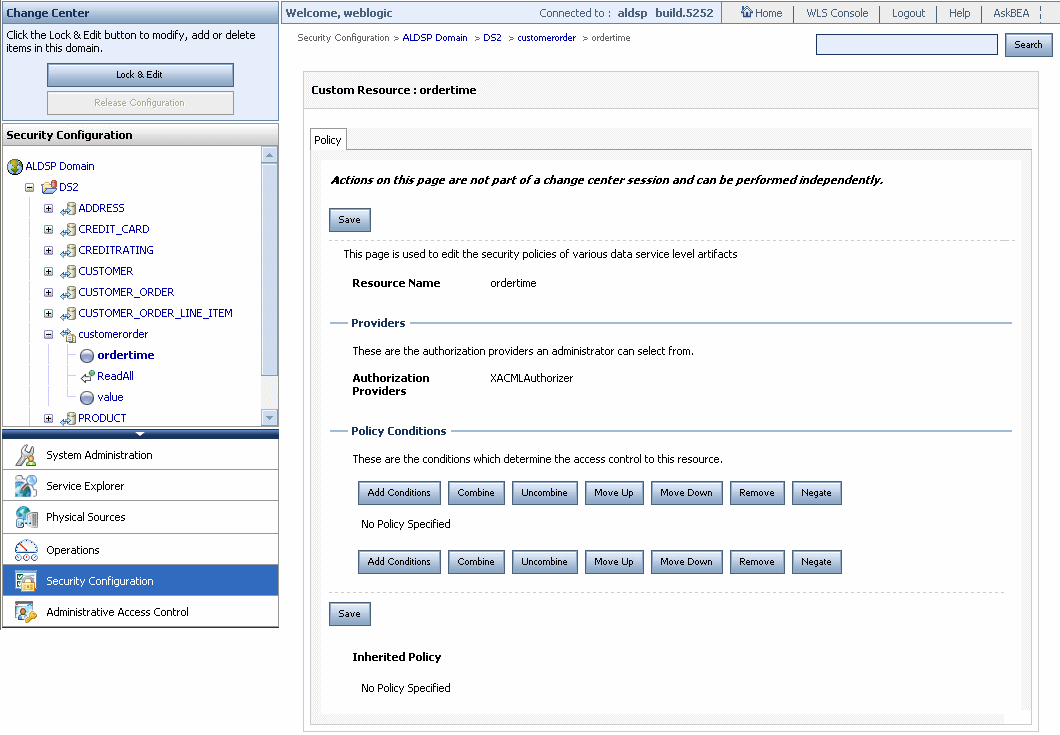Open the Help menu item
This screenshot has width=1060, height=735.
[x=959, y=13]
